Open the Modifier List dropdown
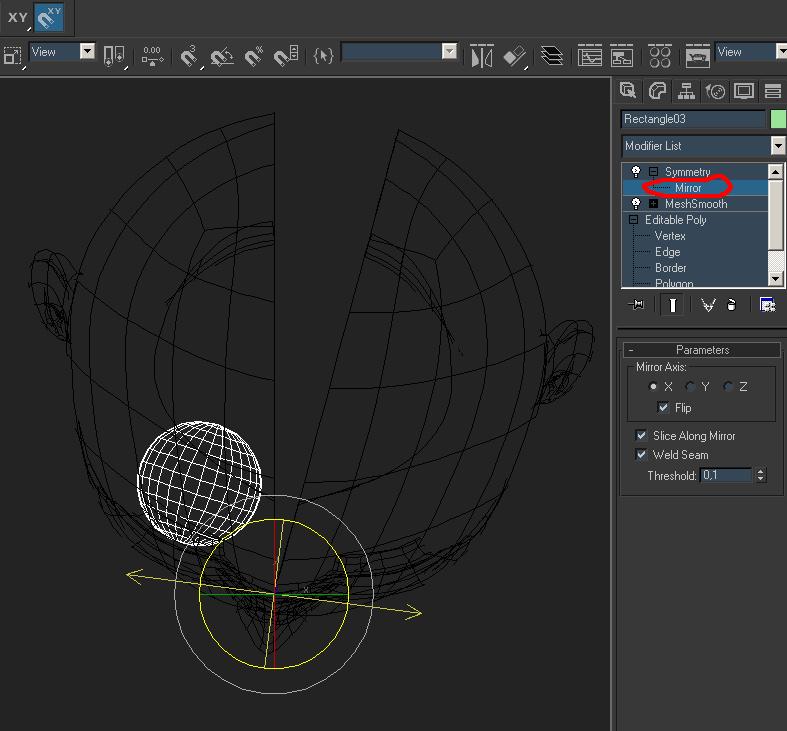The width and height of the screenshot is (787, 731). pyautogui.click(x=778, y=146)
